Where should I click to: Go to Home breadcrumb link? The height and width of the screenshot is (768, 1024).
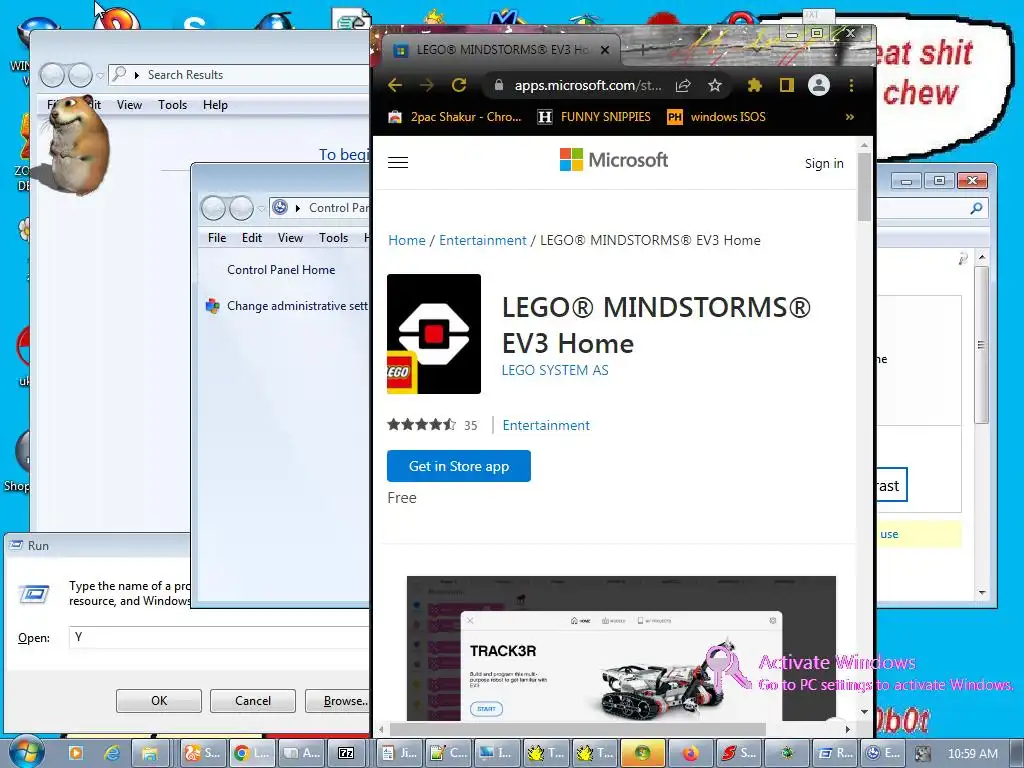pos(406,240)
